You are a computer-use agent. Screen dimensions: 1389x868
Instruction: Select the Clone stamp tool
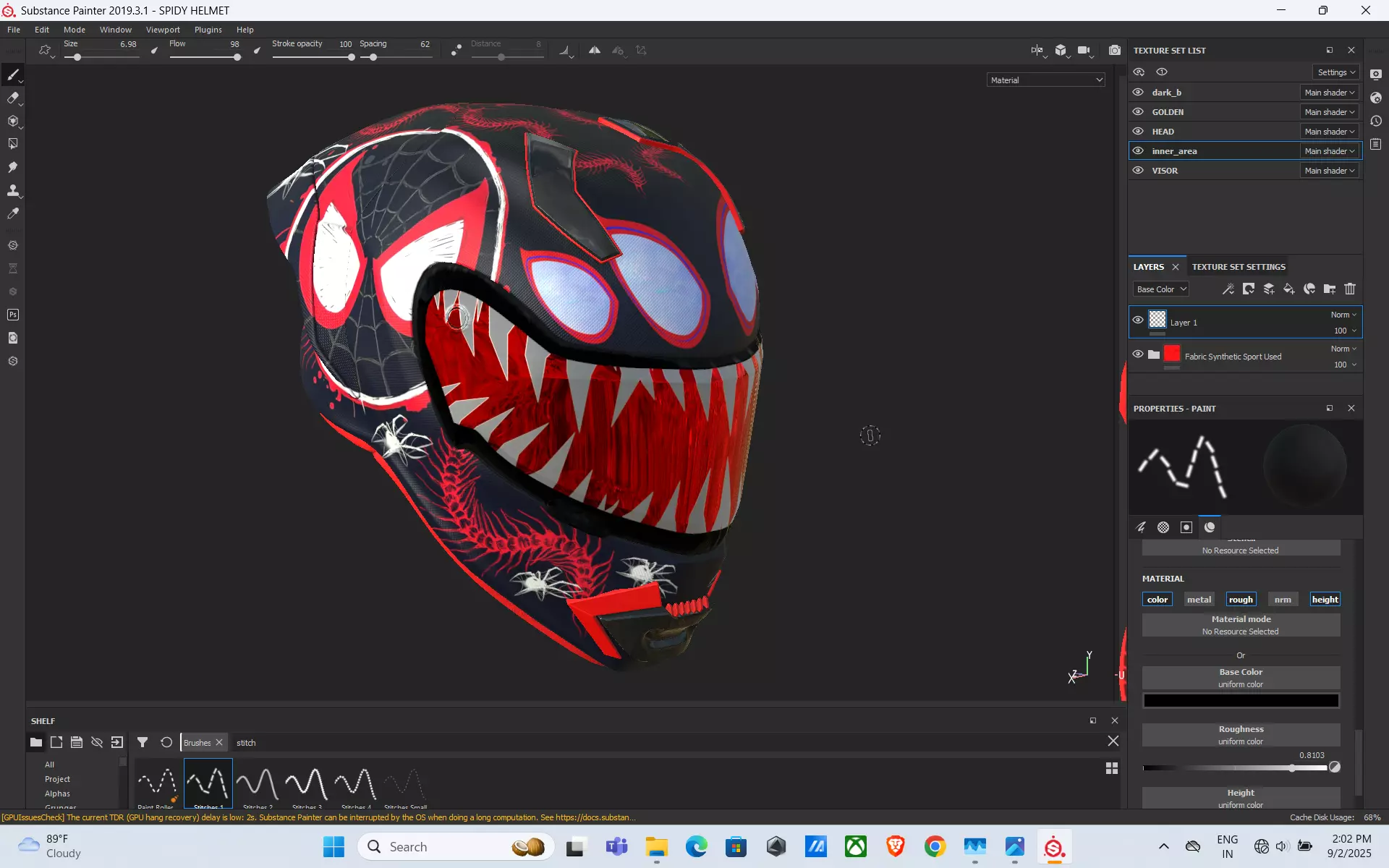point(13,190)
